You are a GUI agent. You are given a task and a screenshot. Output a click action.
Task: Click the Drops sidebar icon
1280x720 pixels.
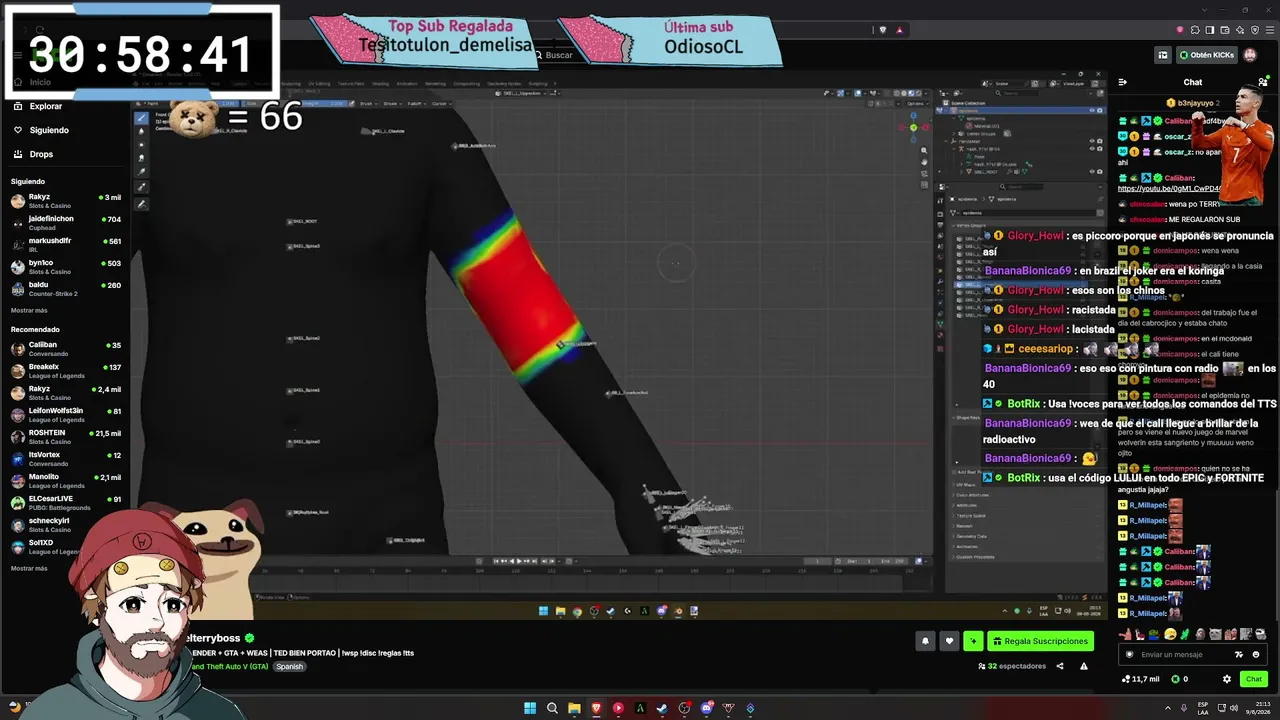(18, 154)
